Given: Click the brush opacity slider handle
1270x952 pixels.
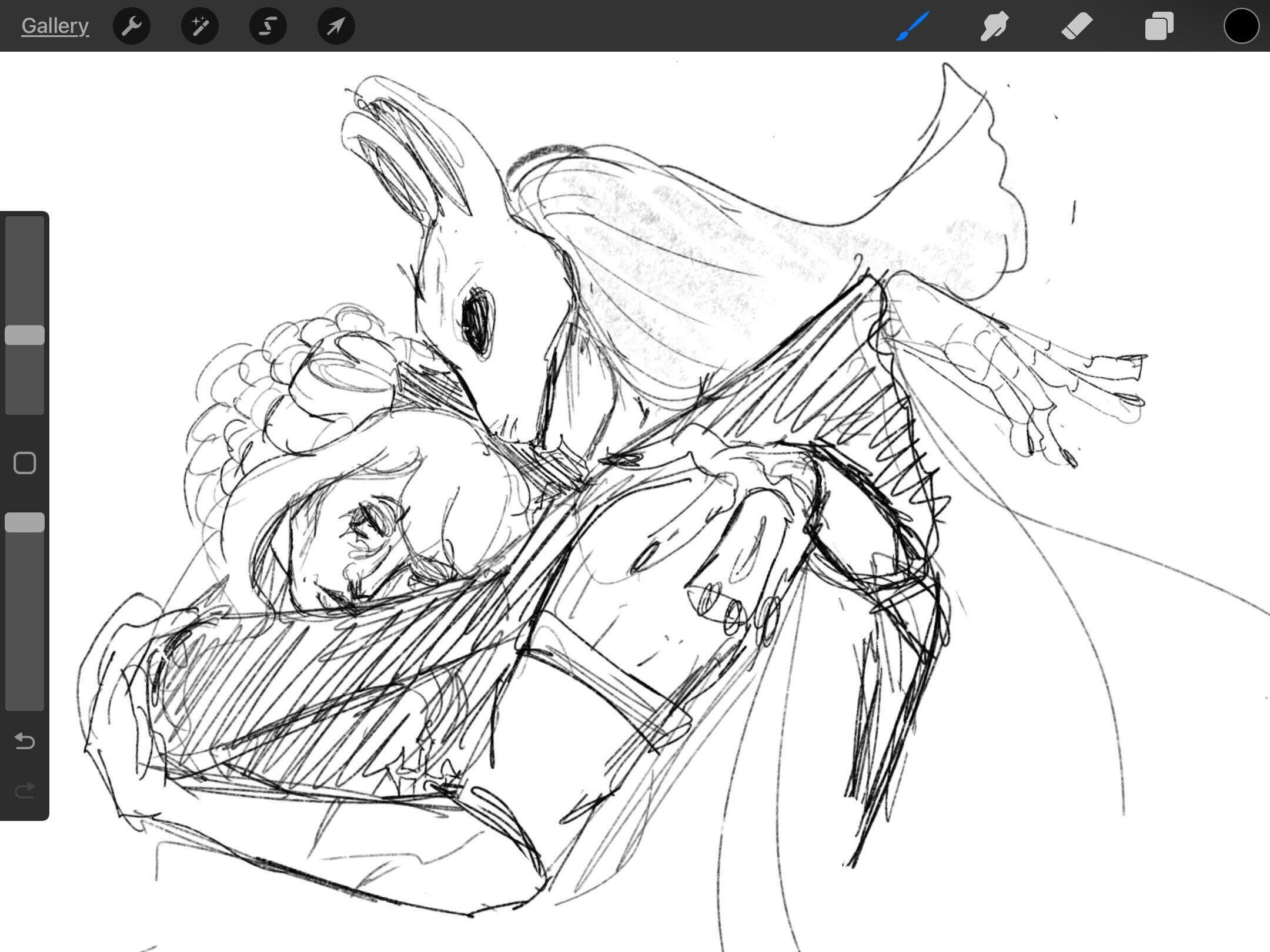Looking at the screenshot, I should point(25,522).
